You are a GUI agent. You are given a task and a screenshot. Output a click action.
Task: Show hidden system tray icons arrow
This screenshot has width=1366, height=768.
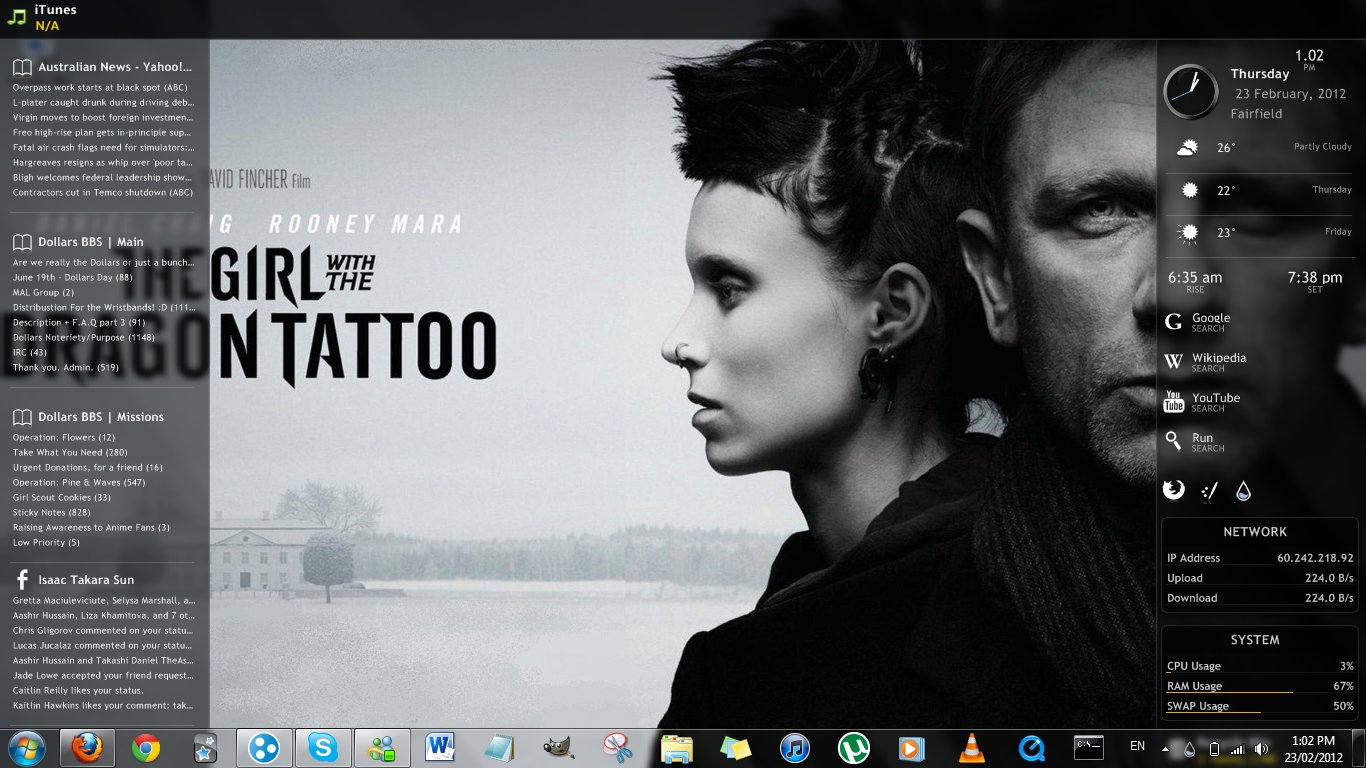1165,748
